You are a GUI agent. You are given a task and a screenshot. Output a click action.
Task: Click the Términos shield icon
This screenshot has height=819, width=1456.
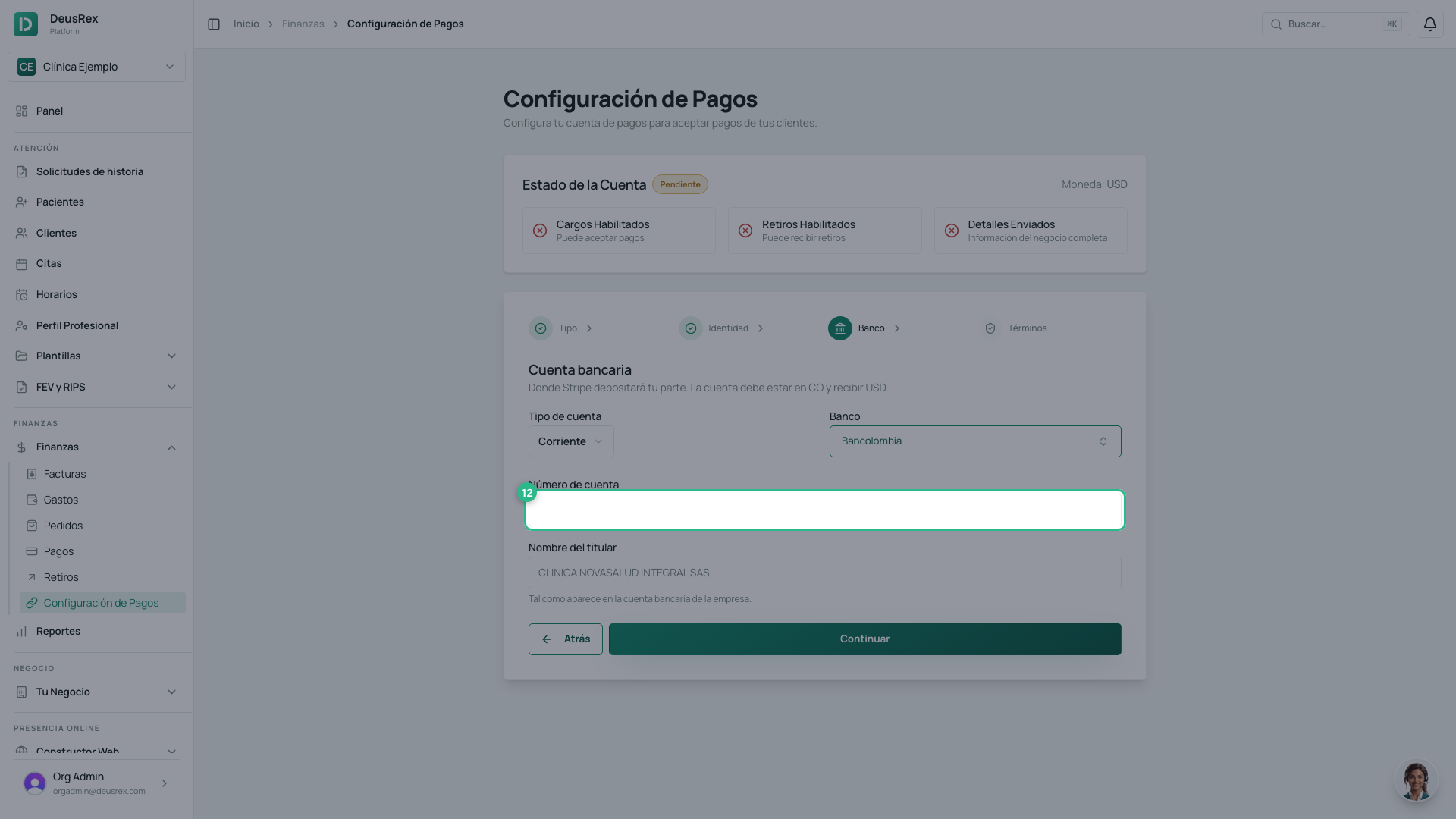tap(990, 328)
